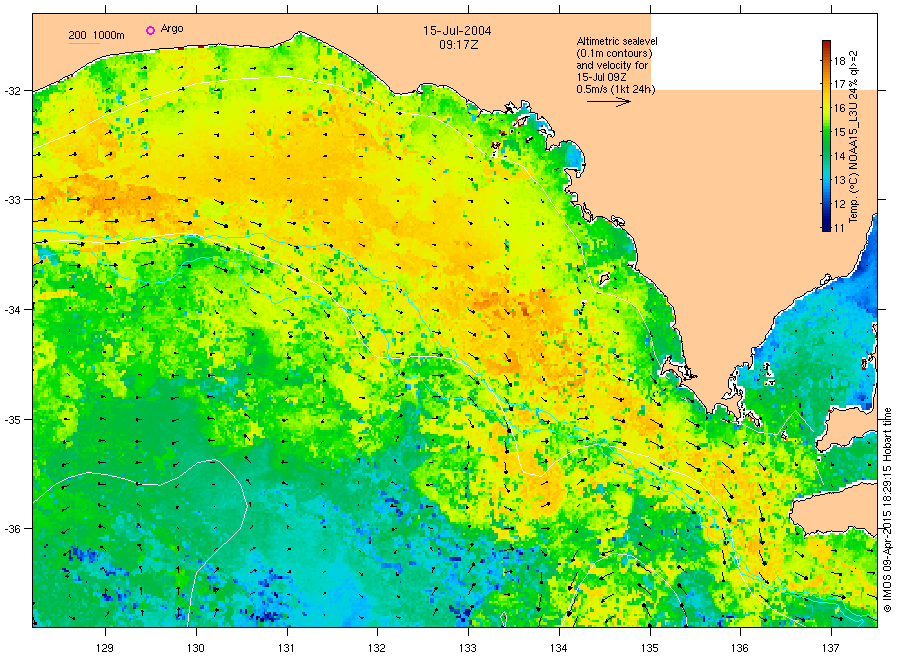Click the '0.5m/s (1kt 24h)' text
The width and height of the screenshot is (900, 660).
(615, 90)
